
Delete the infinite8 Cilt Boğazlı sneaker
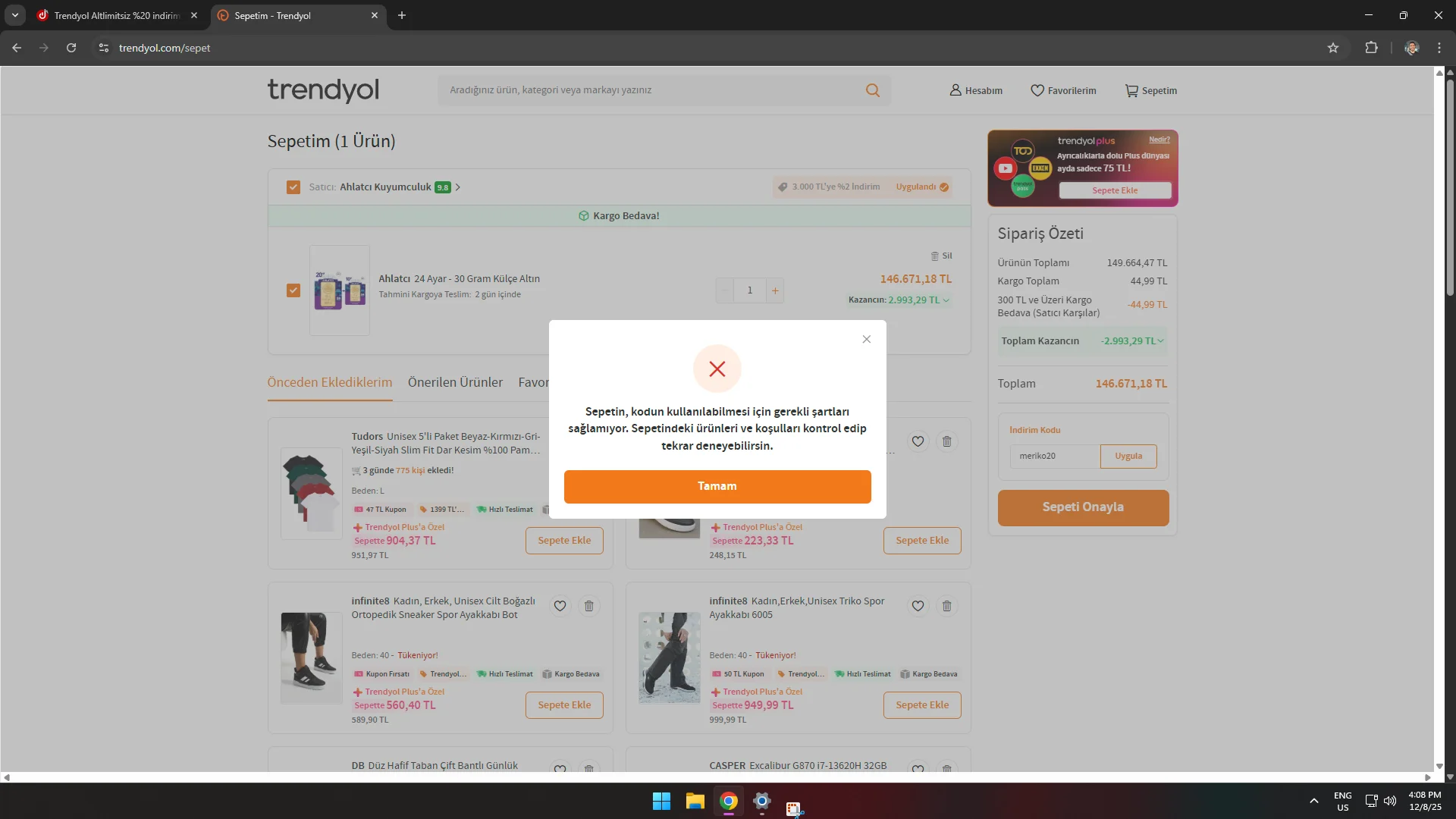click(588, 606)
